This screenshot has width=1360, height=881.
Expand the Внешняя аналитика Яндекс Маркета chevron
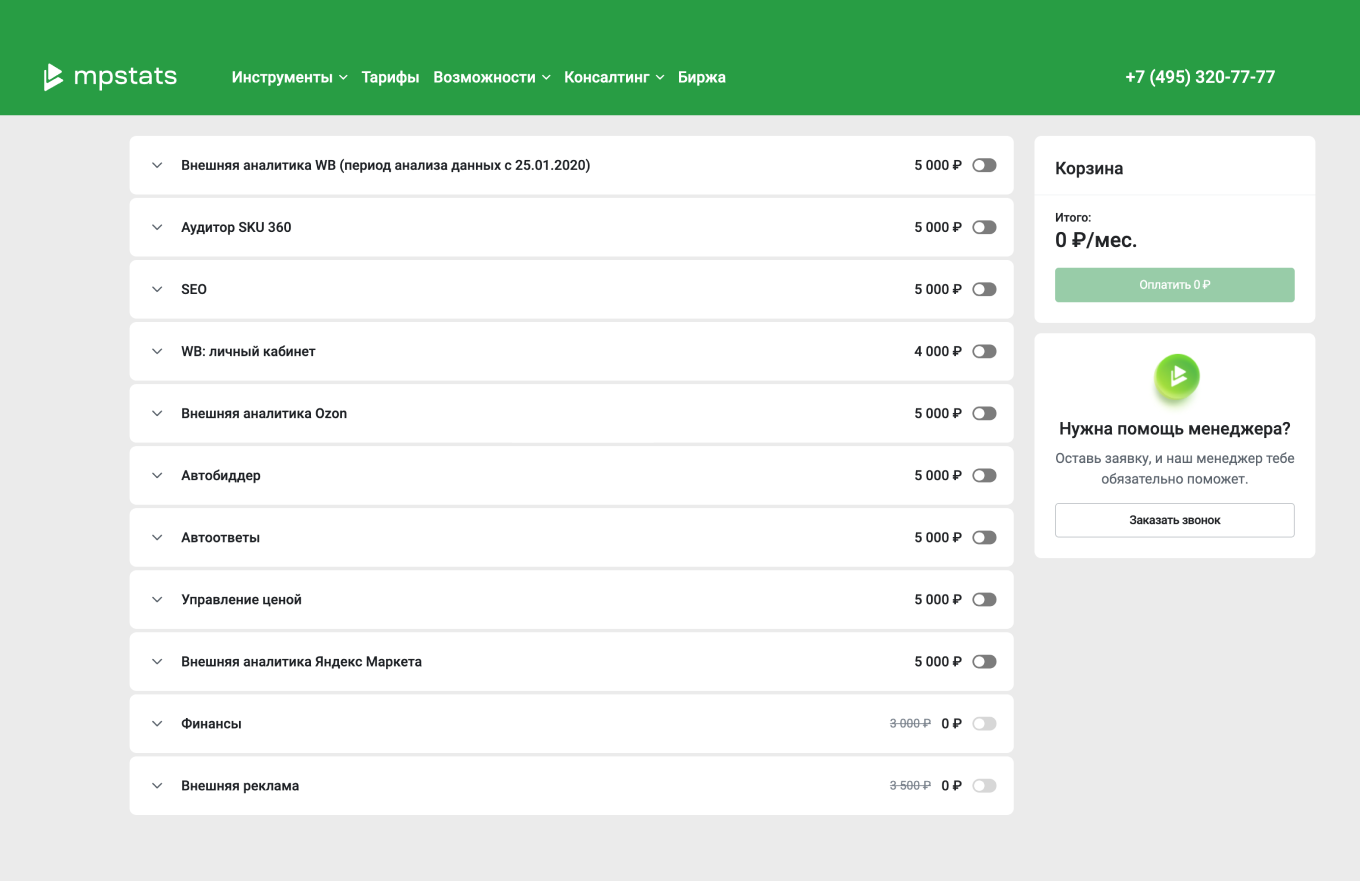point(157,661)
